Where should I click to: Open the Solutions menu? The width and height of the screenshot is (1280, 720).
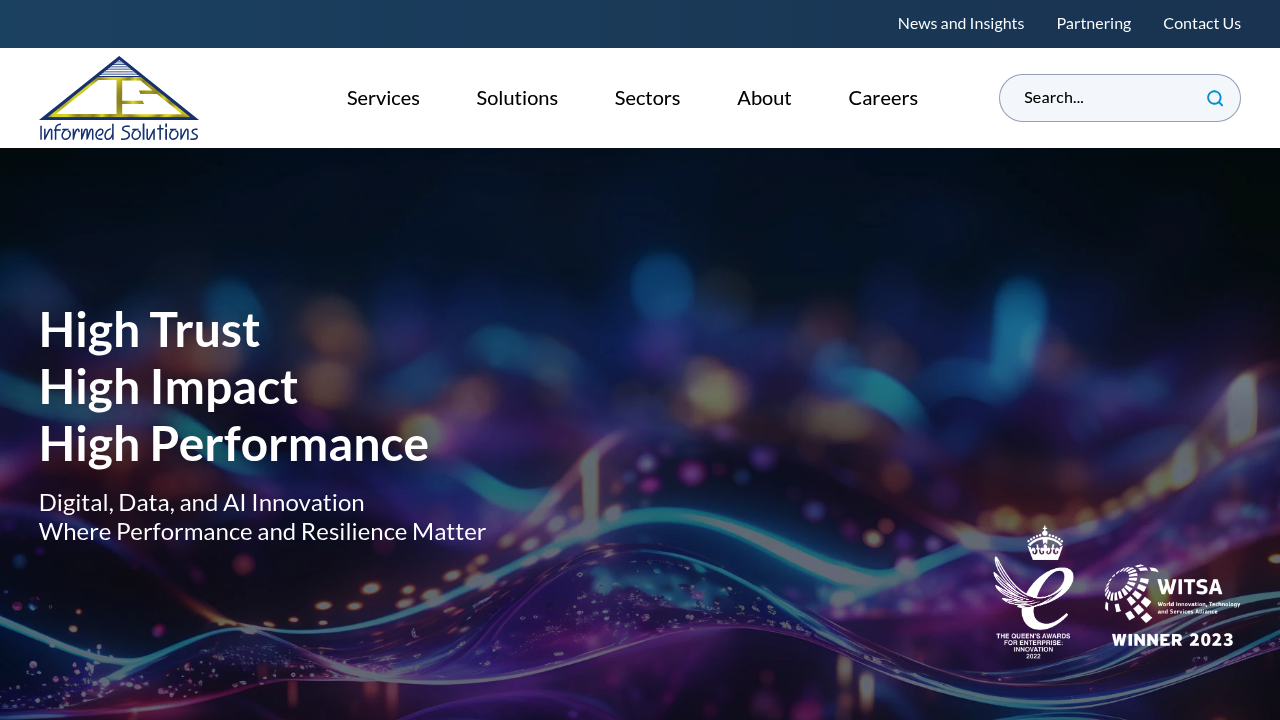click(x=517, y=98)
